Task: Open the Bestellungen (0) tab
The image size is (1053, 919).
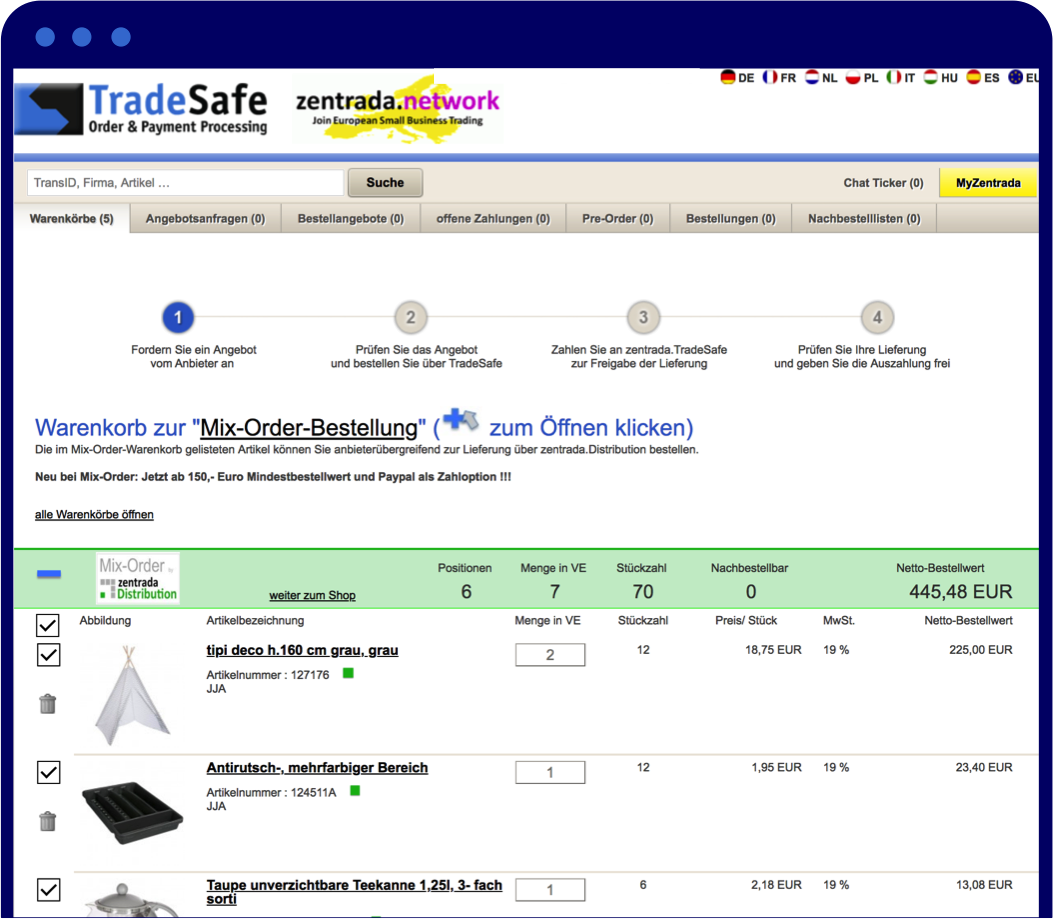Action: pyautogui.click(x=731, y=218)
